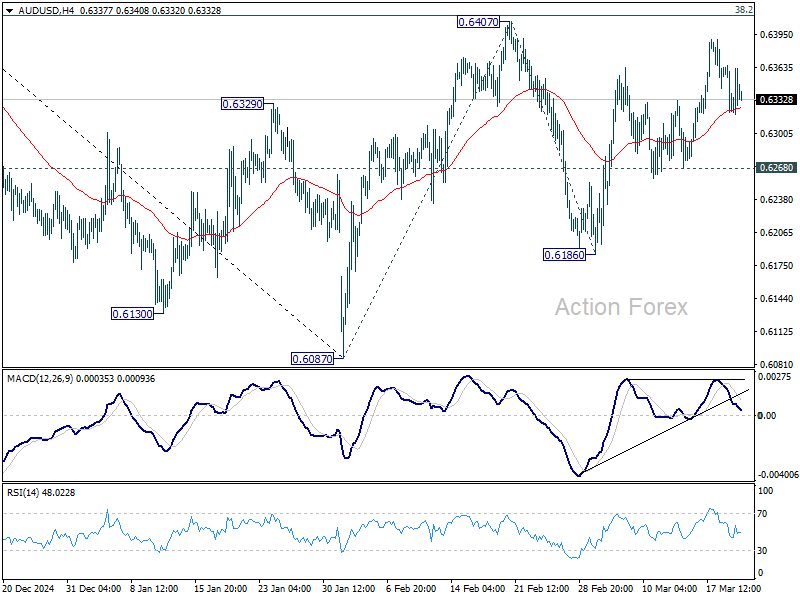This screenshot has width=800, height=600.
Task: Click the 20 Dec 2024 date label
Action: [x=28, y=588]
